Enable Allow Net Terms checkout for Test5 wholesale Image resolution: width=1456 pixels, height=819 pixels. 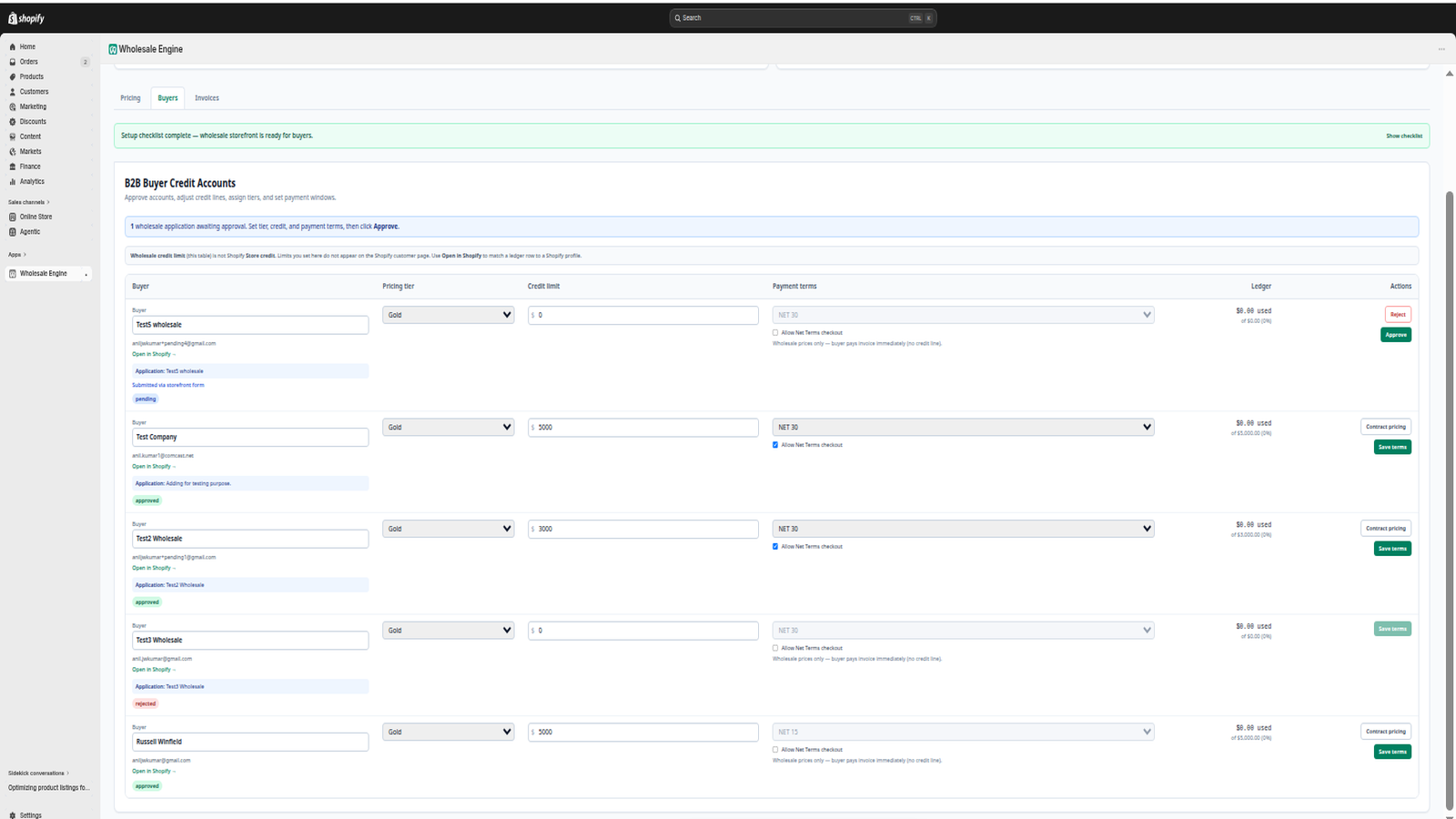coord(775,333)
